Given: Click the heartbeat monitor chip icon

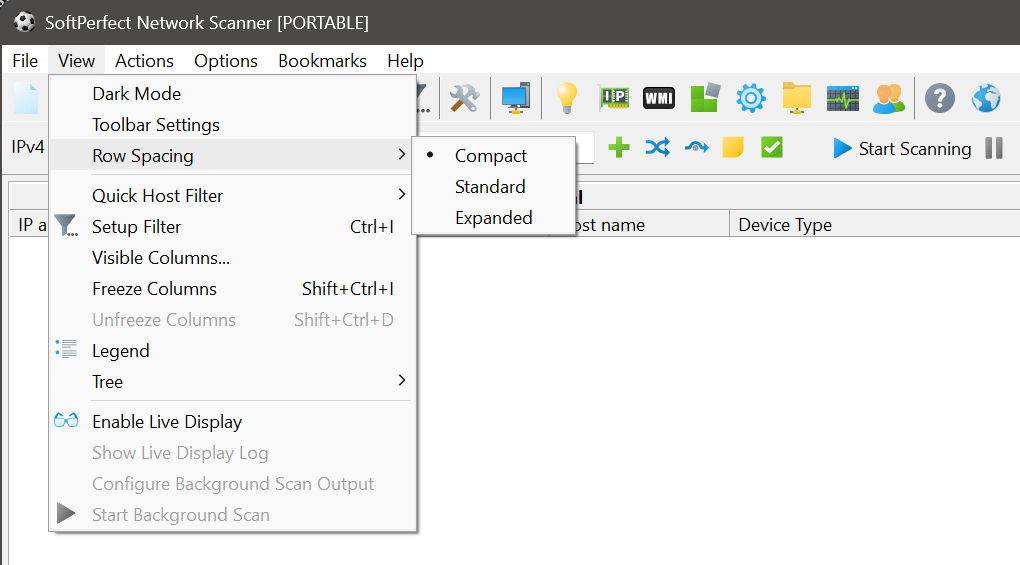Looking at the screenshot, I should (843, 99).
